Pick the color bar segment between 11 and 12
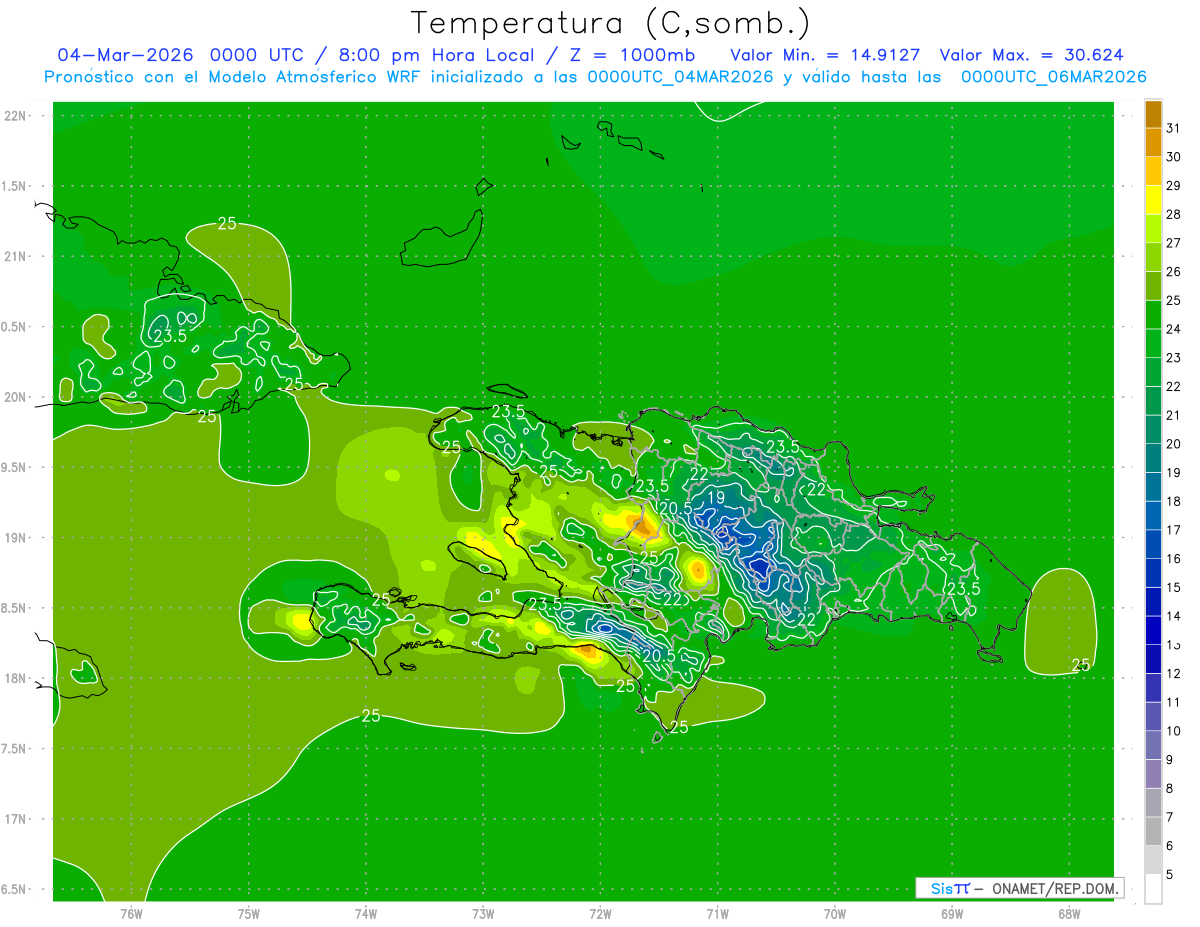Image resolution: width=1200 pixels, height=927 pixels. coord(1153,688)
